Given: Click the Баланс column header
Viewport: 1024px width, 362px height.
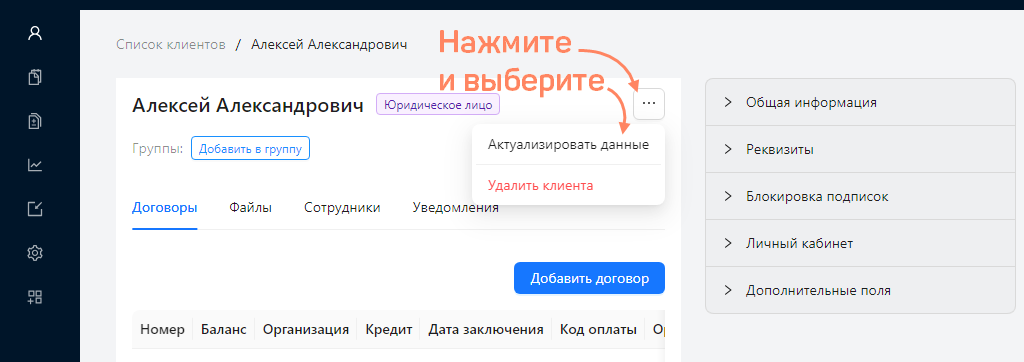Looking at the screenshot, I should 223,330.
